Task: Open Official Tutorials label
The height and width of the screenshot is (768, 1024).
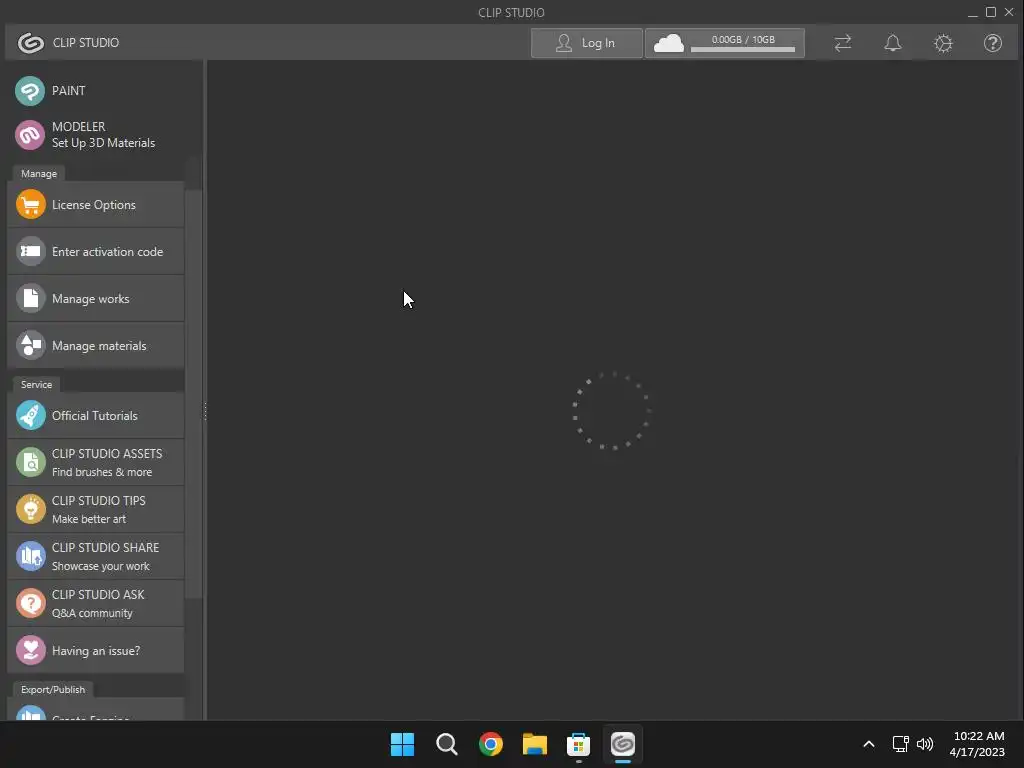Action: tap(95, 416)
